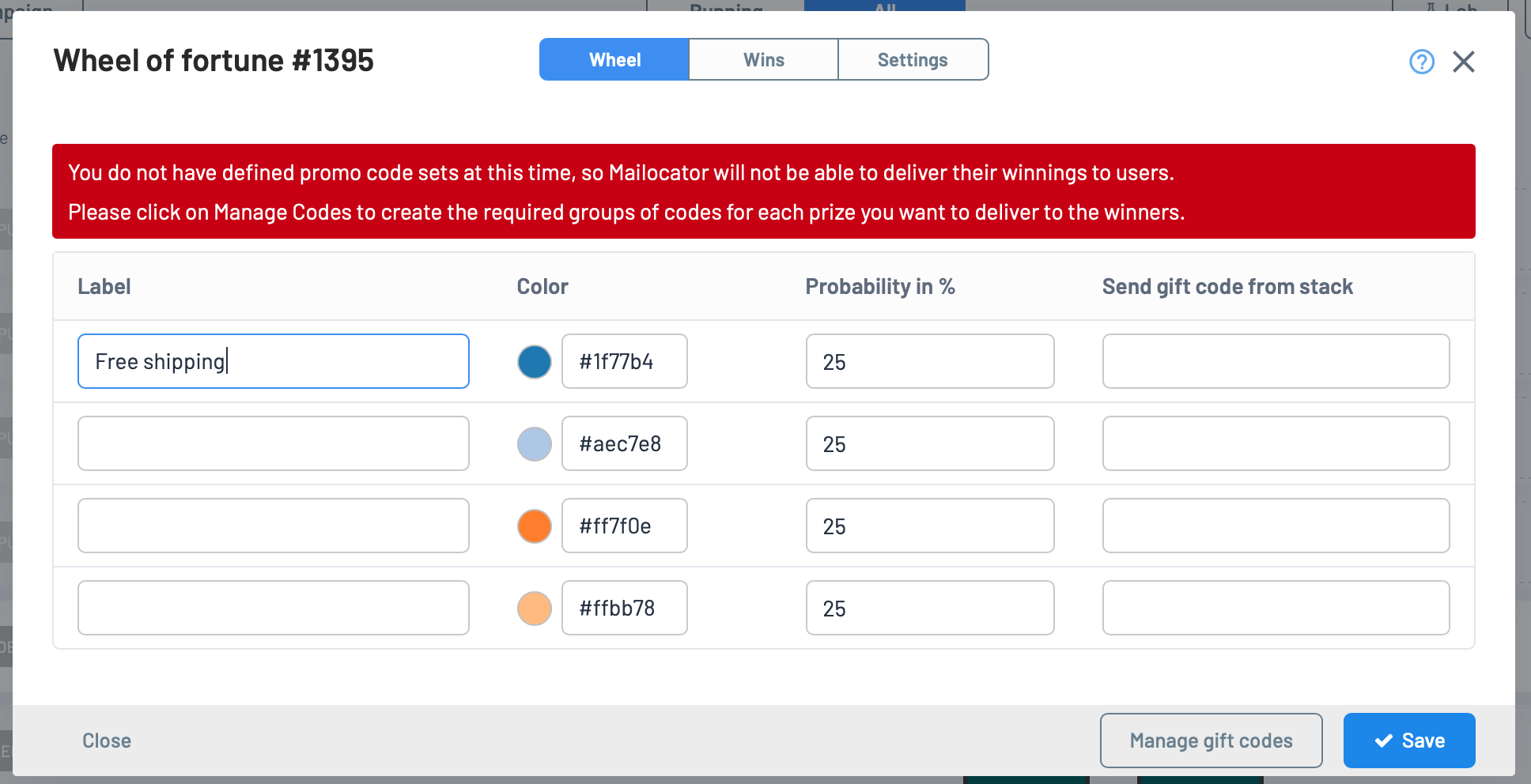Select the orange #ff7f0e color circle

(535, 526)
